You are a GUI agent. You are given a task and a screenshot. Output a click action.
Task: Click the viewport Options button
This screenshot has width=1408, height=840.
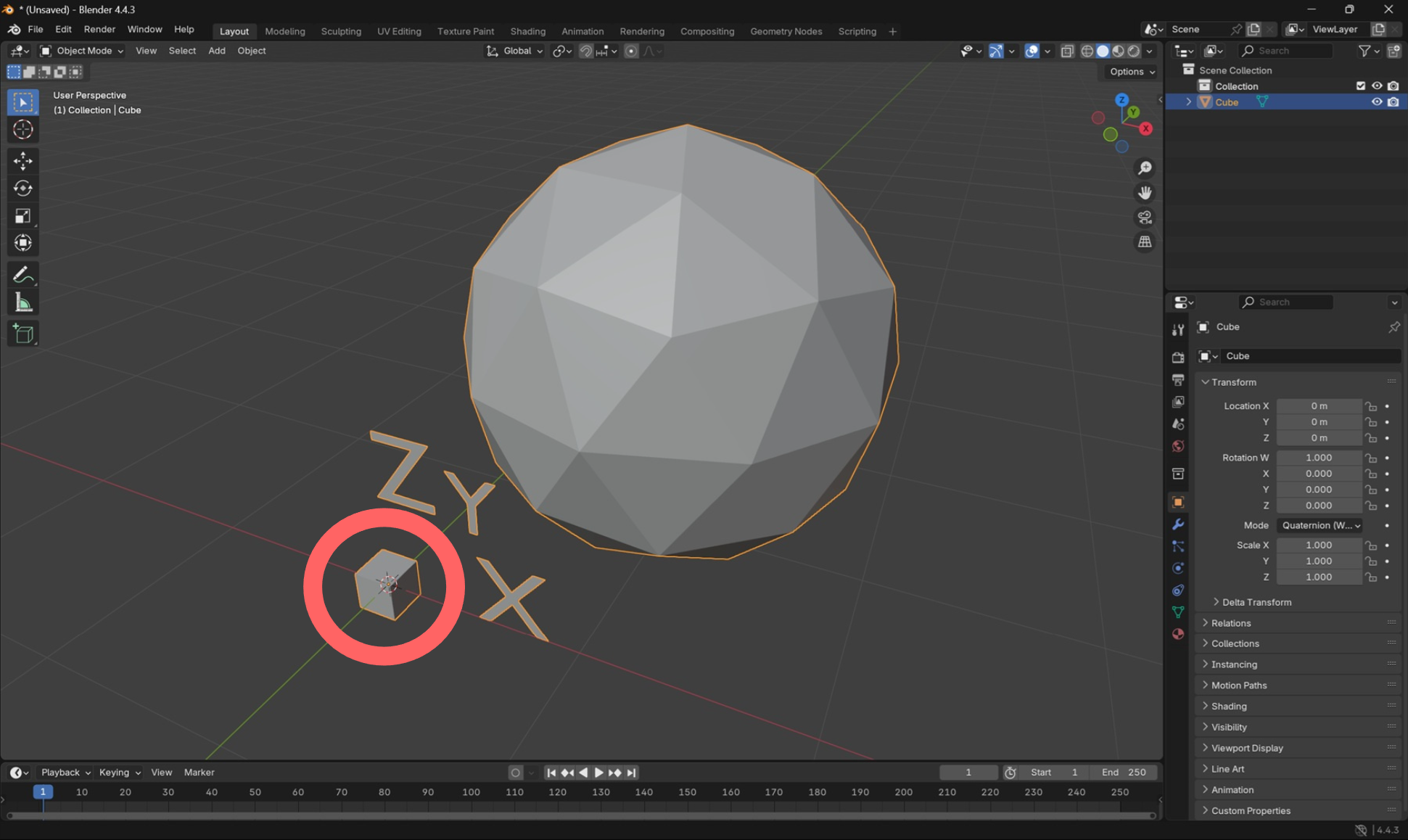click(1132, 72)
